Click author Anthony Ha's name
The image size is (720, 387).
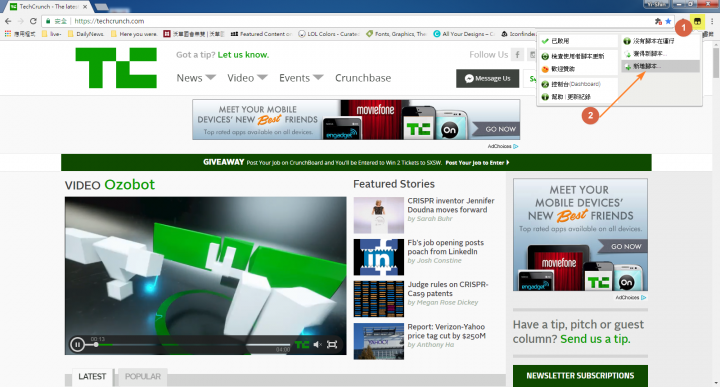tap(435, 344)
